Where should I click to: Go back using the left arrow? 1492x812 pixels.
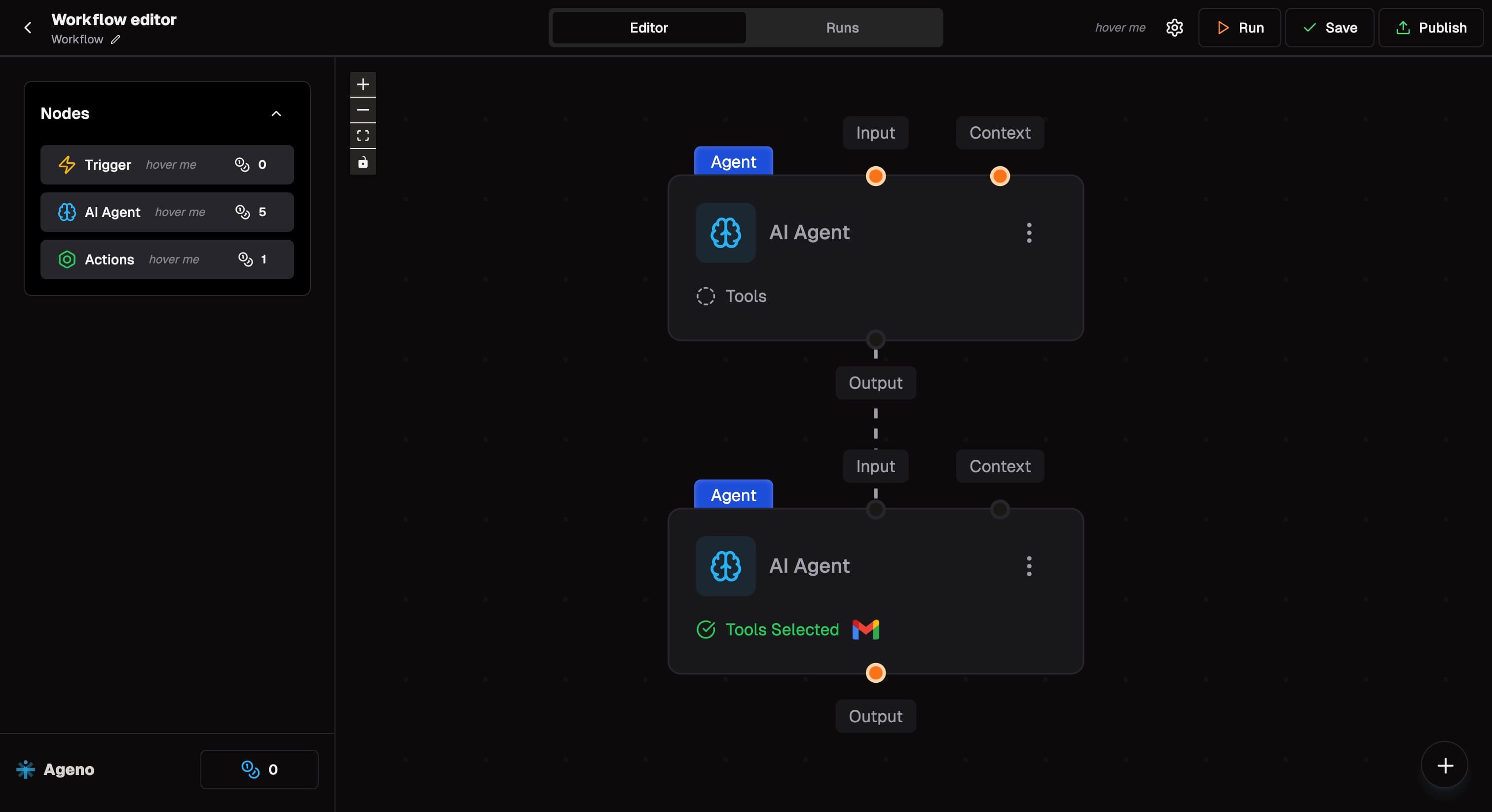point(27,27)
